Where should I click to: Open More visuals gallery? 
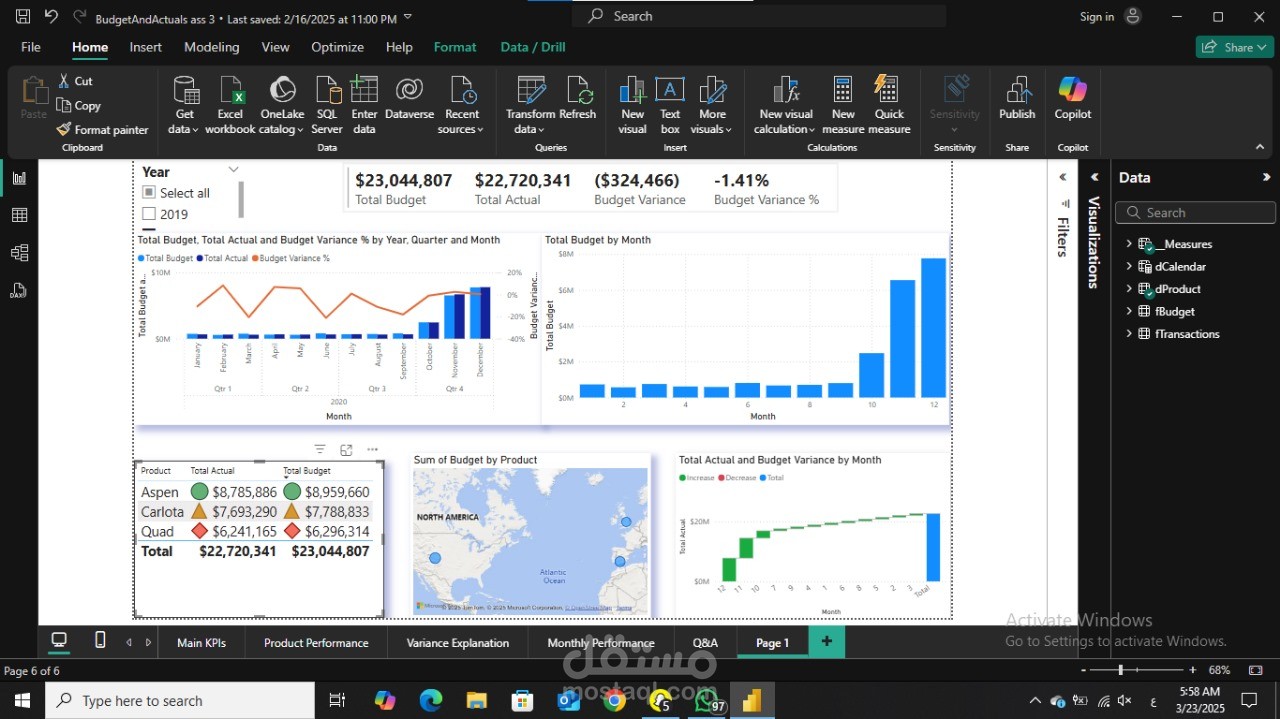(712, 105)
